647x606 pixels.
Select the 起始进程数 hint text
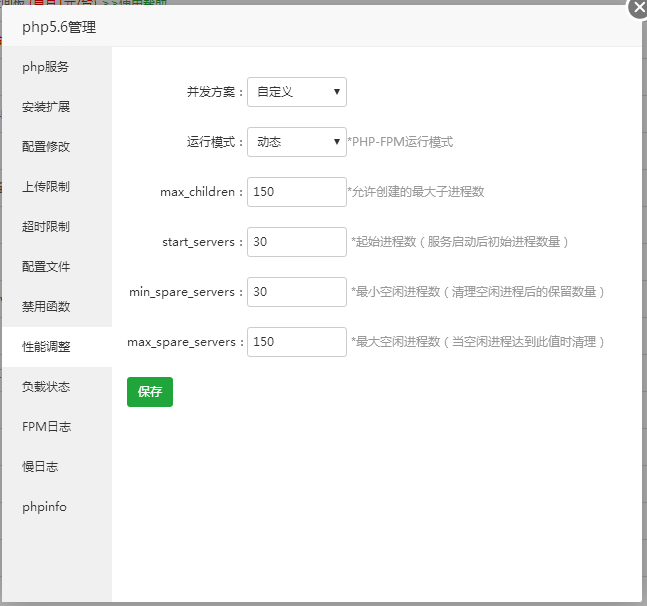[460, 242]
